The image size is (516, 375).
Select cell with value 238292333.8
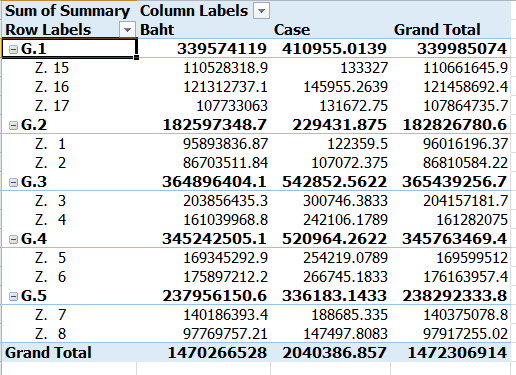point(455,296)
